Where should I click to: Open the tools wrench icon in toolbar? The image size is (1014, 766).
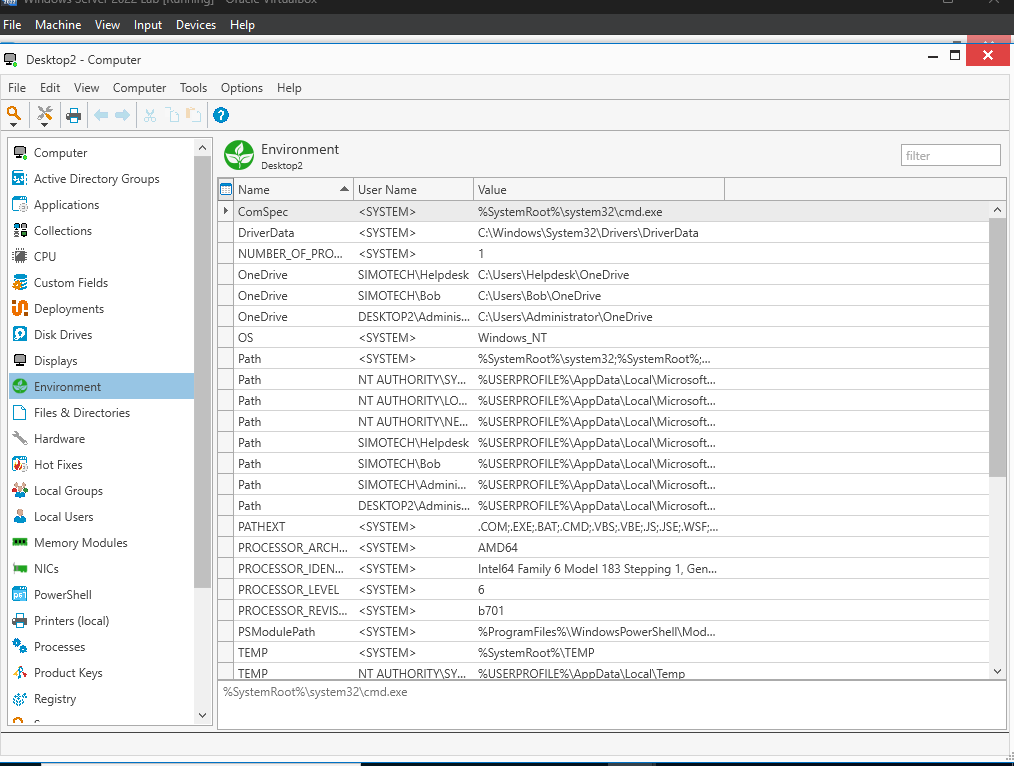(x=45, y=113)
